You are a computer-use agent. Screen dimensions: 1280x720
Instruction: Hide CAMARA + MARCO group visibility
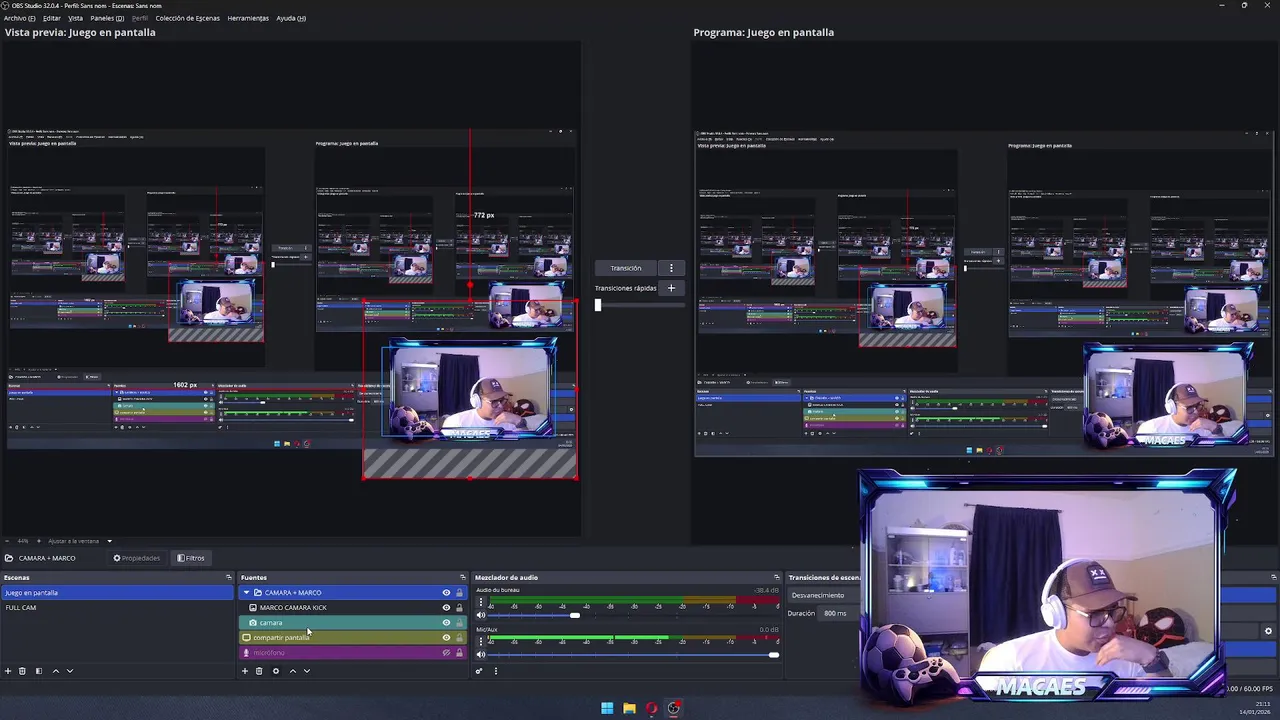pos(446,593)
